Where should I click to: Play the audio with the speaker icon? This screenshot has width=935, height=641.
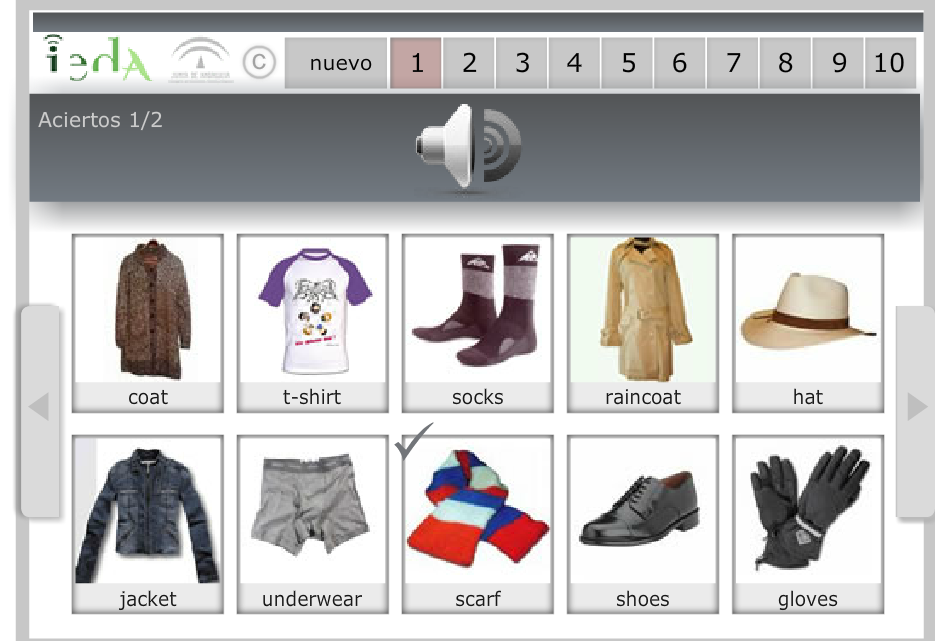pyautogui.click(x=468, y=146)
